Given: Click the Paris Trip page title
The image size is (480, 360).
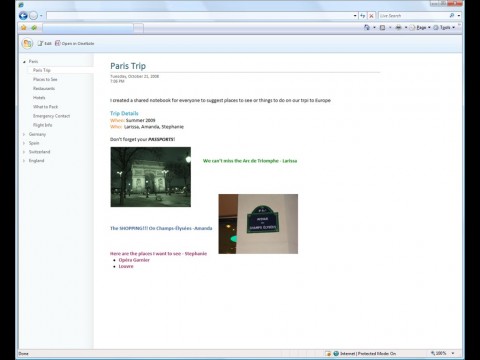Looking at the screenshot, I should point(128,66).
